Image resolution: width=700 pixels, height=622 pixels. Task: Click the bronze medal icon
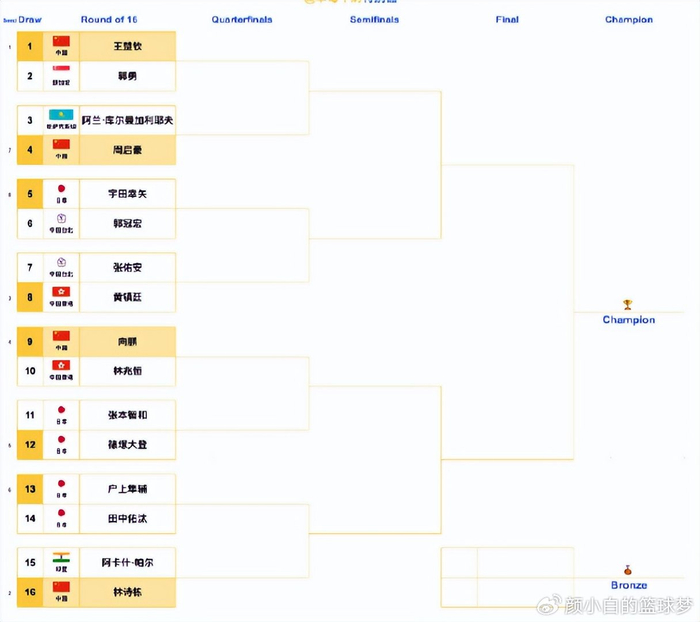(x=628, y=570)
